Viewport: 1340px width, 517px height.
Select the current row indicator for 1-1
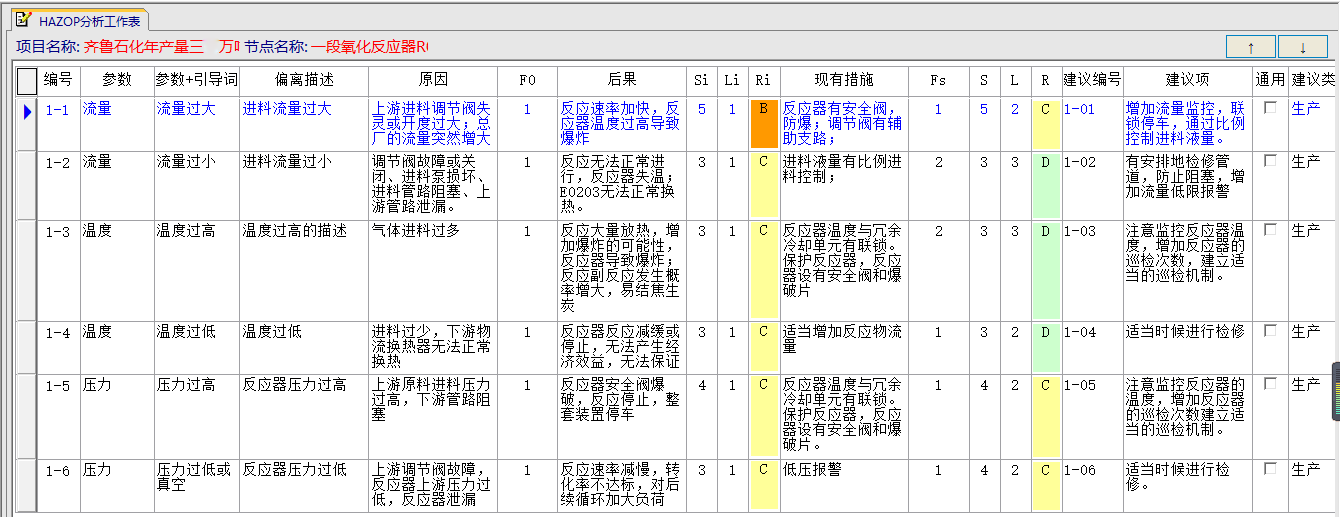(x=27, y=124)
